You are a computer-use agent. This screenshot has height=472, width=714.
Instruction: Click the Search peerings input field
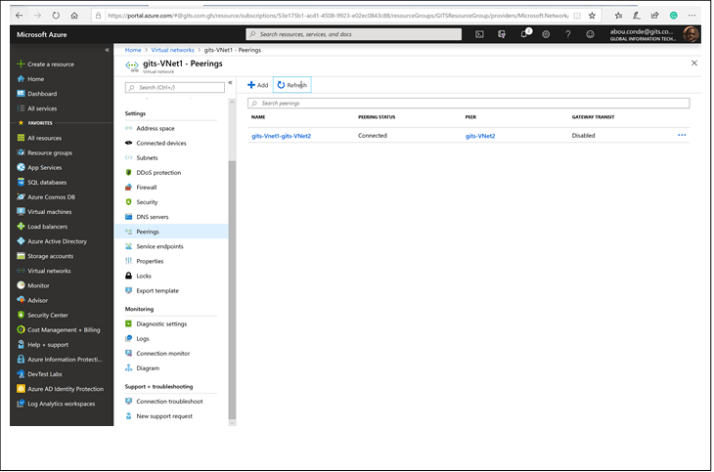click(468, 103)
